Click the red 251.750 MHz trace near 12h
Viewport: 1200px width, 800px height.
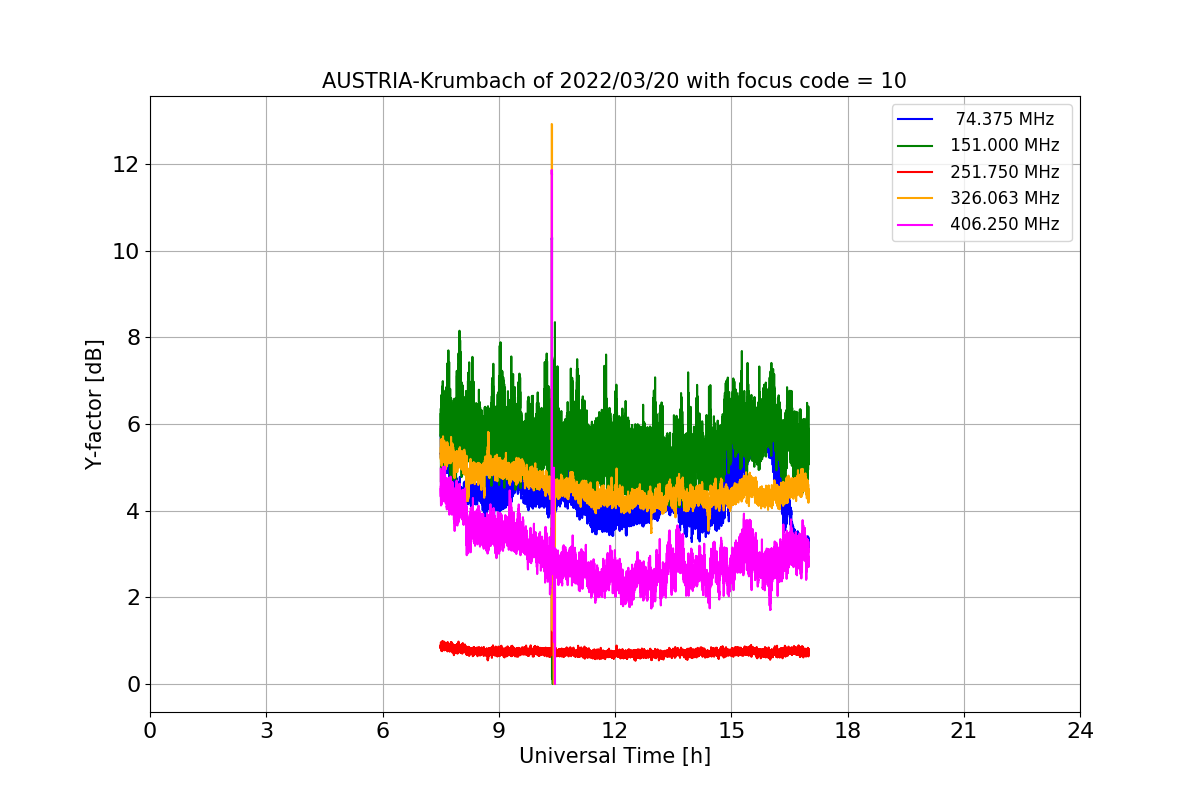[x=615, y=653]
